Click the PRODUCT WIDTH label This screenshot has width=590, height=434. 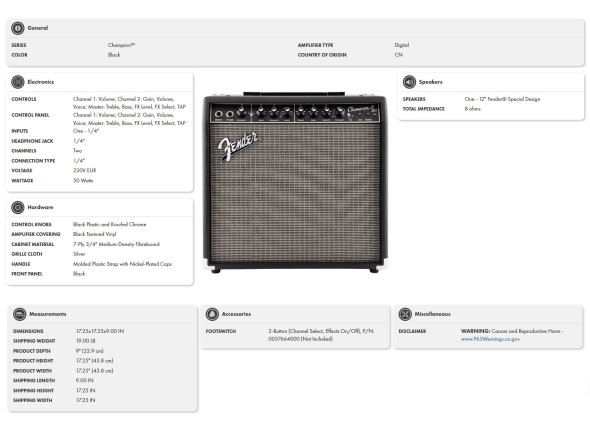[32, 371]
